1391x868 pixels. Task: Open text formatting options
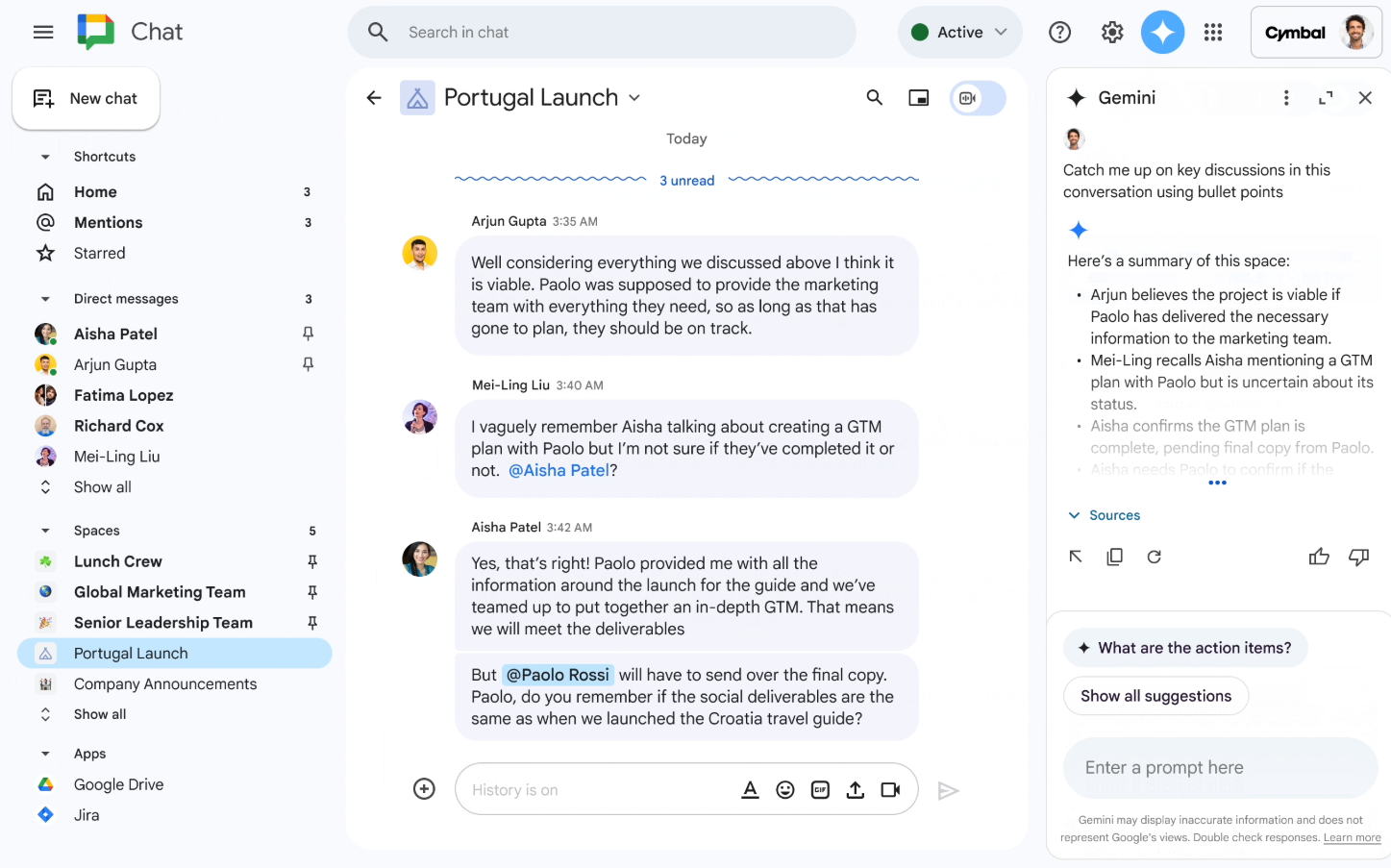[750, 790]
